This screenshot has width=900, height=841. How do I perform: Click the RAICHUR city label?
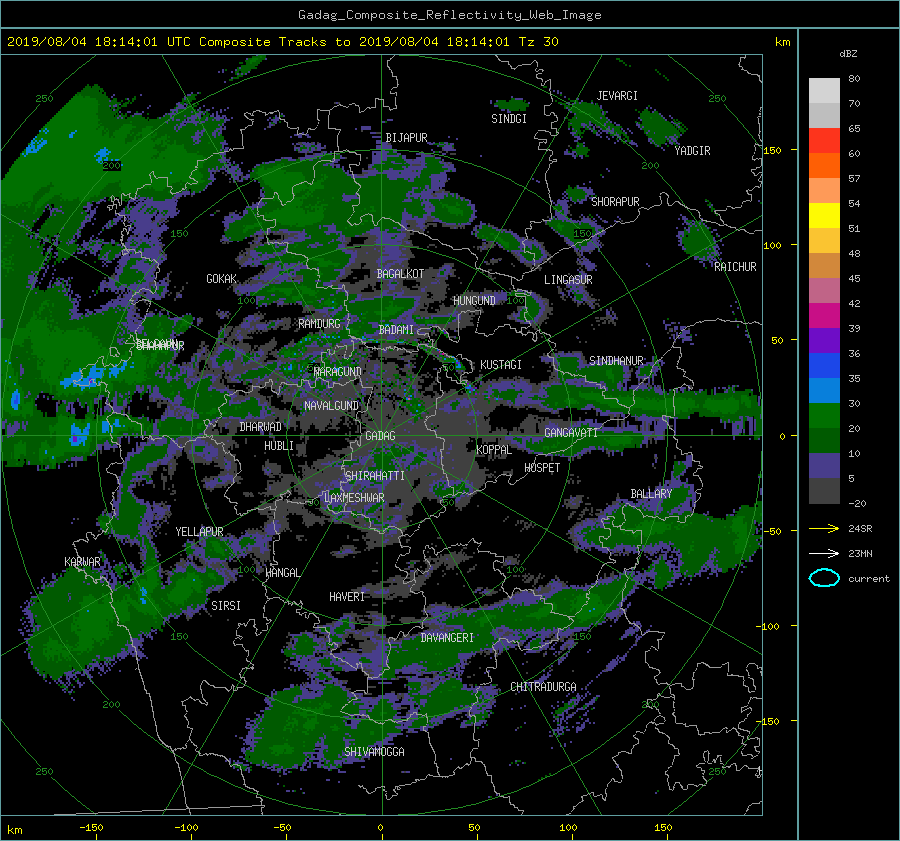point(735,267)
